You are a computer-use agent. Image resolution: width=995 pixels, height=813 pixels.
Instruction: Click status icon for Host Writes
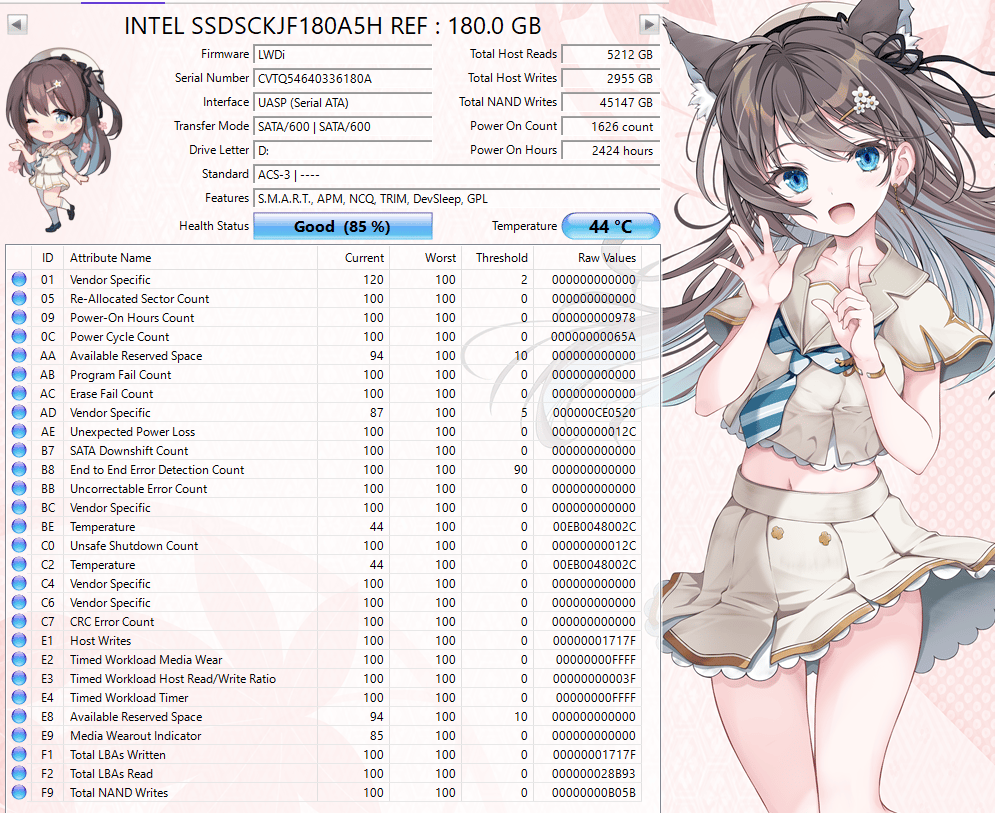click(x=19, y=640)
